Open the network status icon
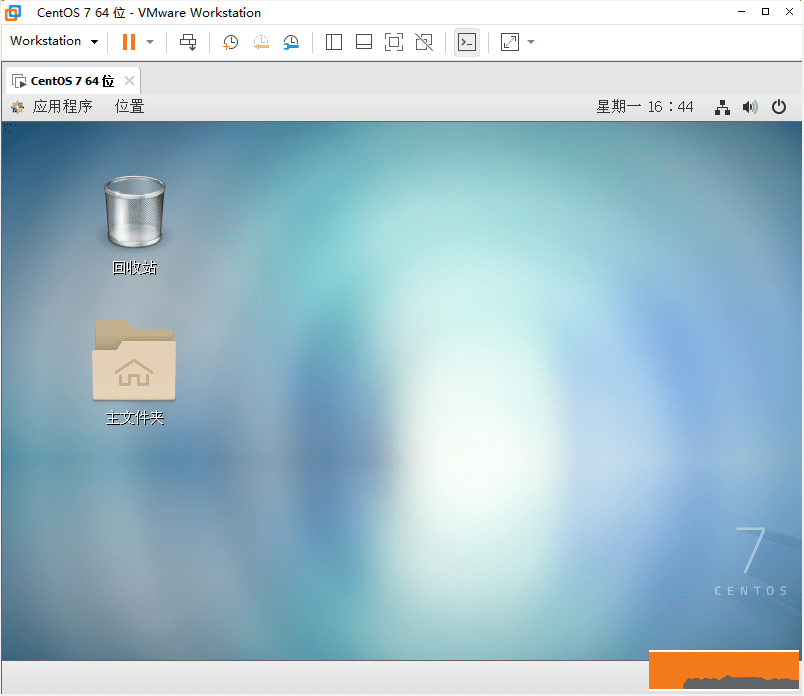804x696 pixels. pyautogui.click(x=722, y=107)
